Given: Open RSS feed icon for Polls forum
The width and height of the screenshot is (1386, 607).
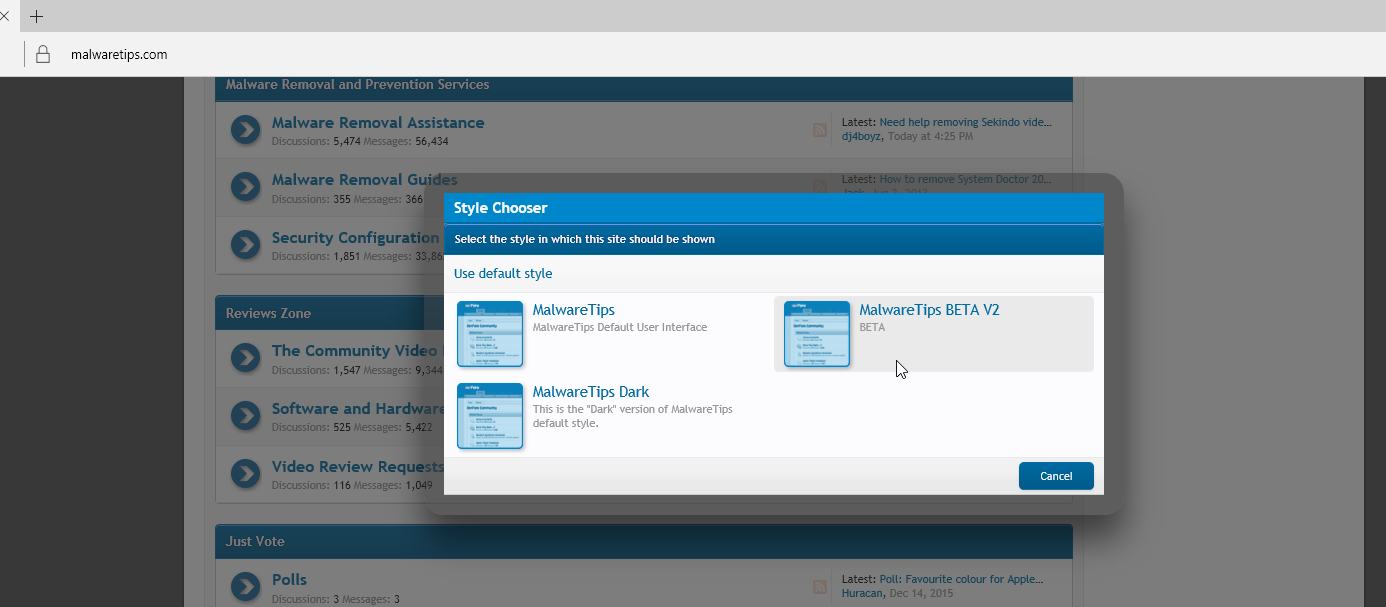Looking at the screenshot, I should click(819, 587).
